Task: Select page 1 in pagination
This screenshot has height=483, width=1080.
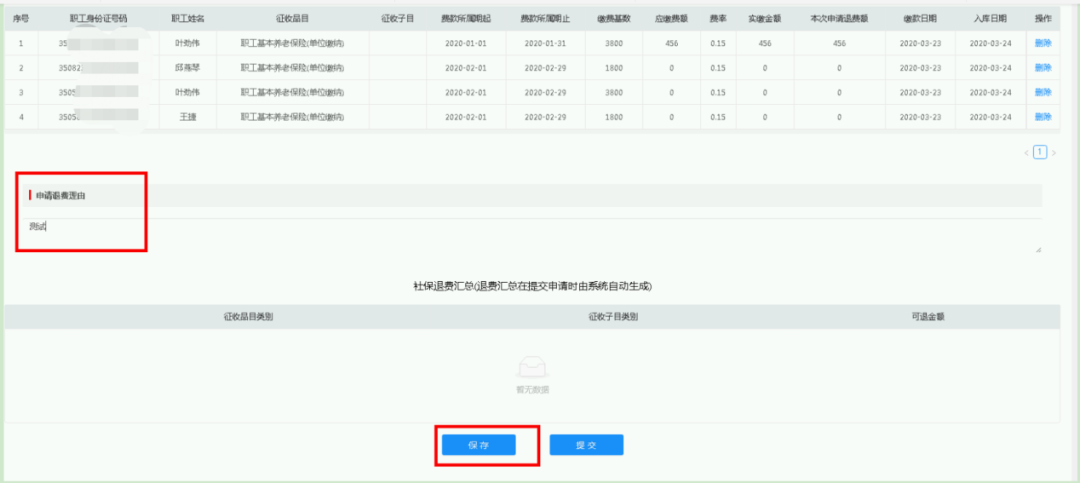Action: [x=1040, y=152]
